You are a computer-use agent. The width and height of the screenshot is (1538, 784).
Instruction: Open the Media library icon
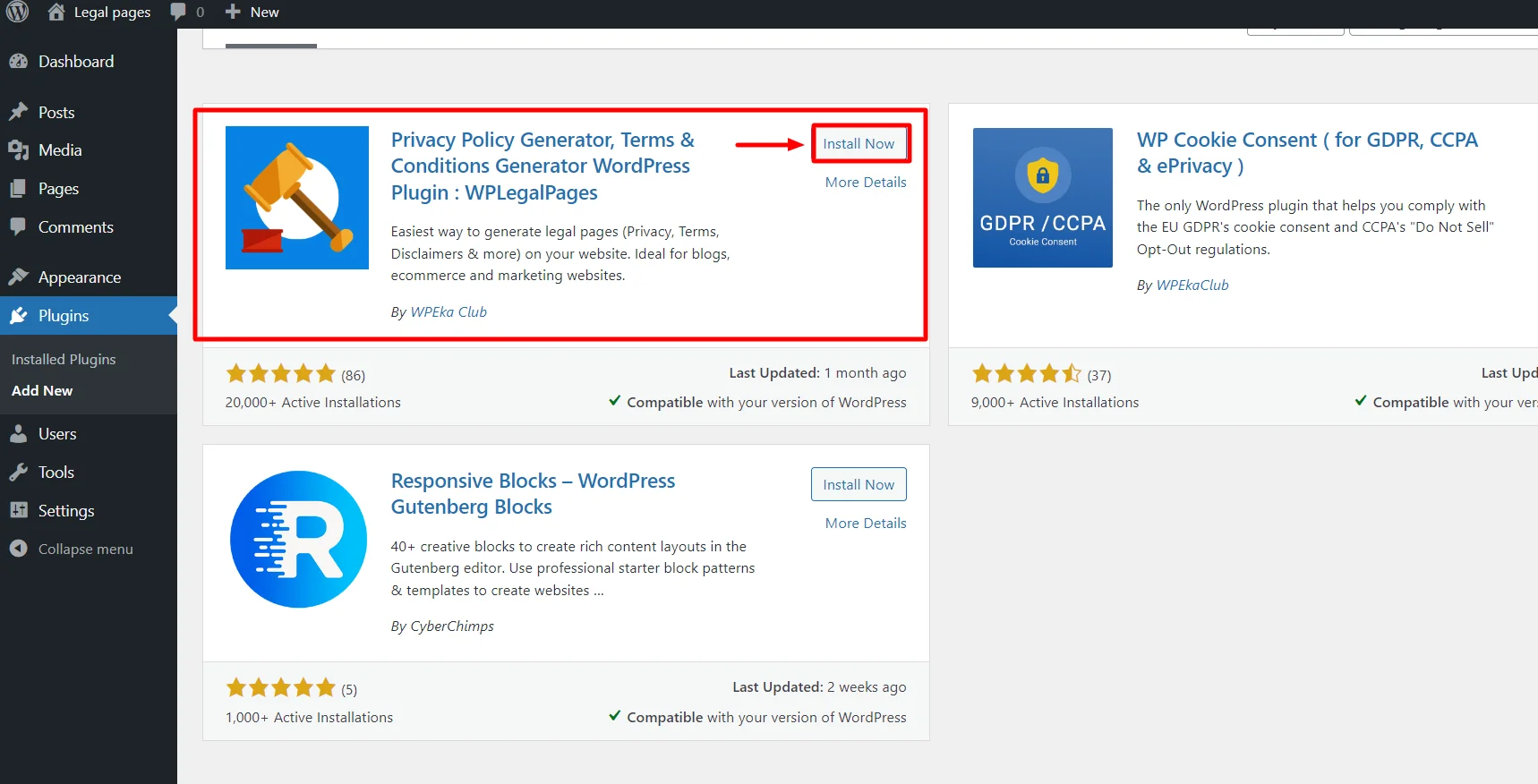tap(19, 150)
